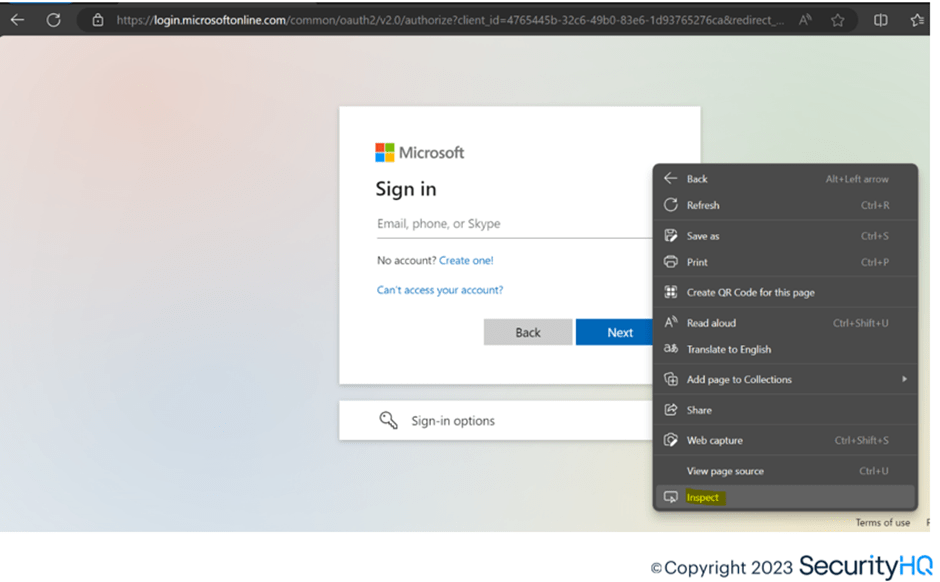Click the key icon beside Sign-in options
This screenshot has width=940, height=582.
[388, 420]
